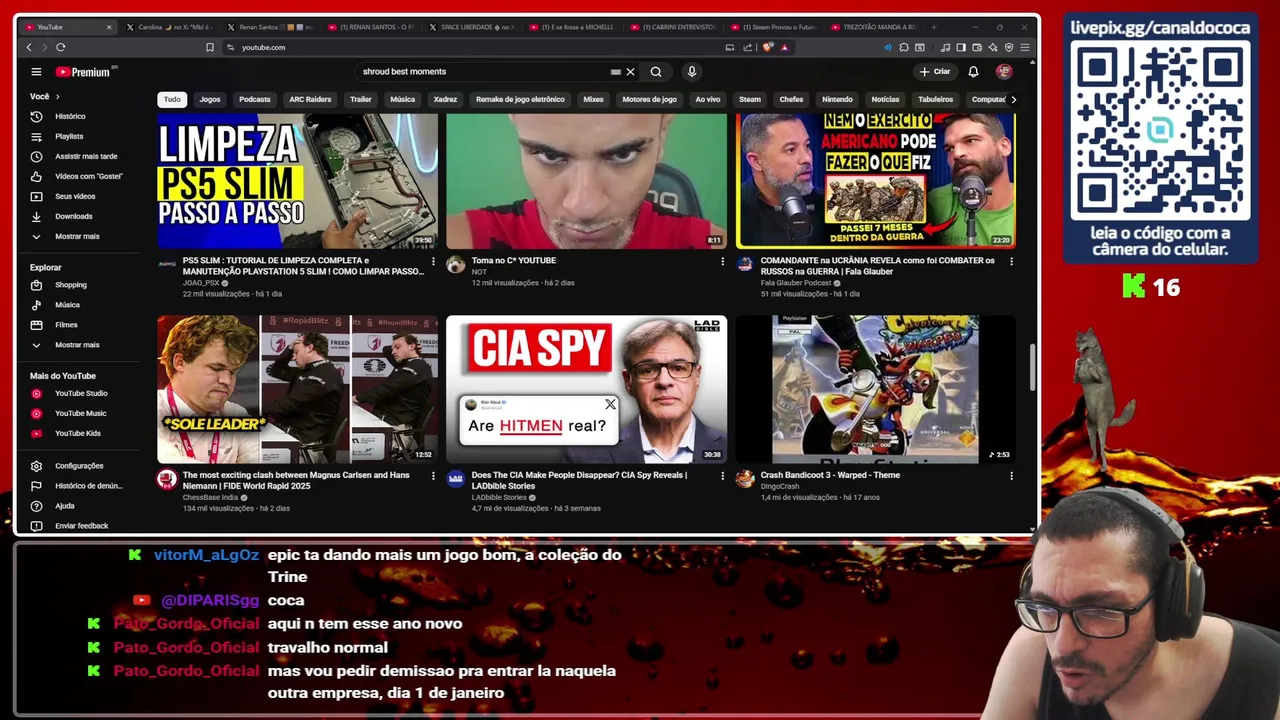Screen dimensions: 1280x720
Task: Open options menu for CIA Spy video
Action: coord(722,476)
